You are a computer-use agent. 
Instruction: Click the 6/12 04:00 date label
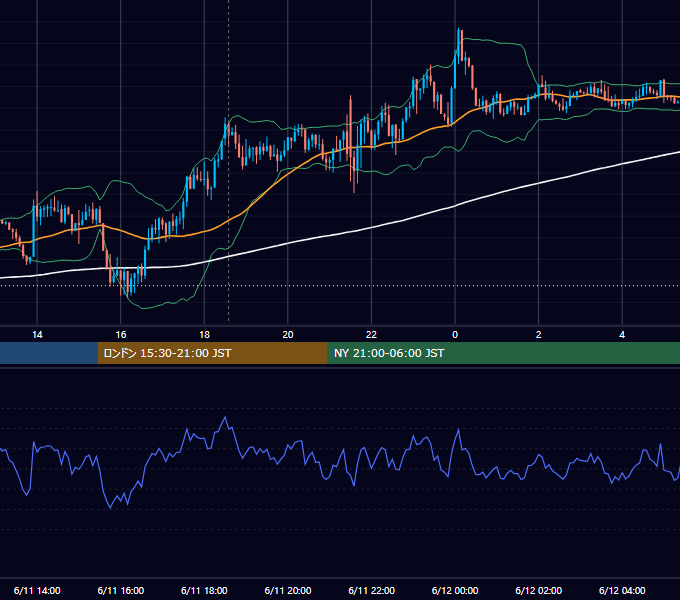[622, 590]
